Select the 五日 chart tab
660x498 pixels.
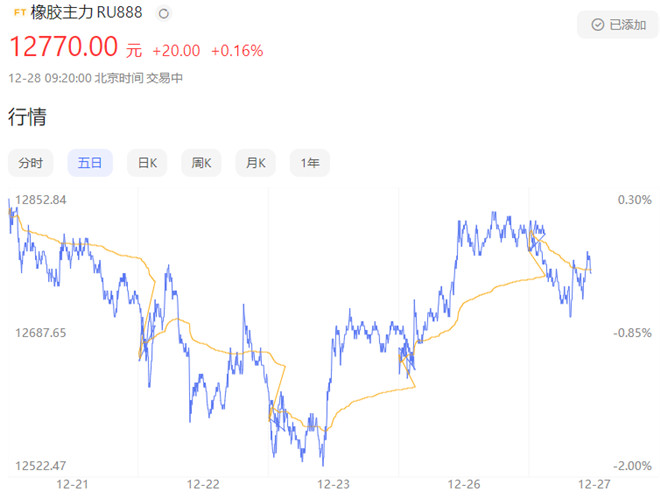(90, 162)
